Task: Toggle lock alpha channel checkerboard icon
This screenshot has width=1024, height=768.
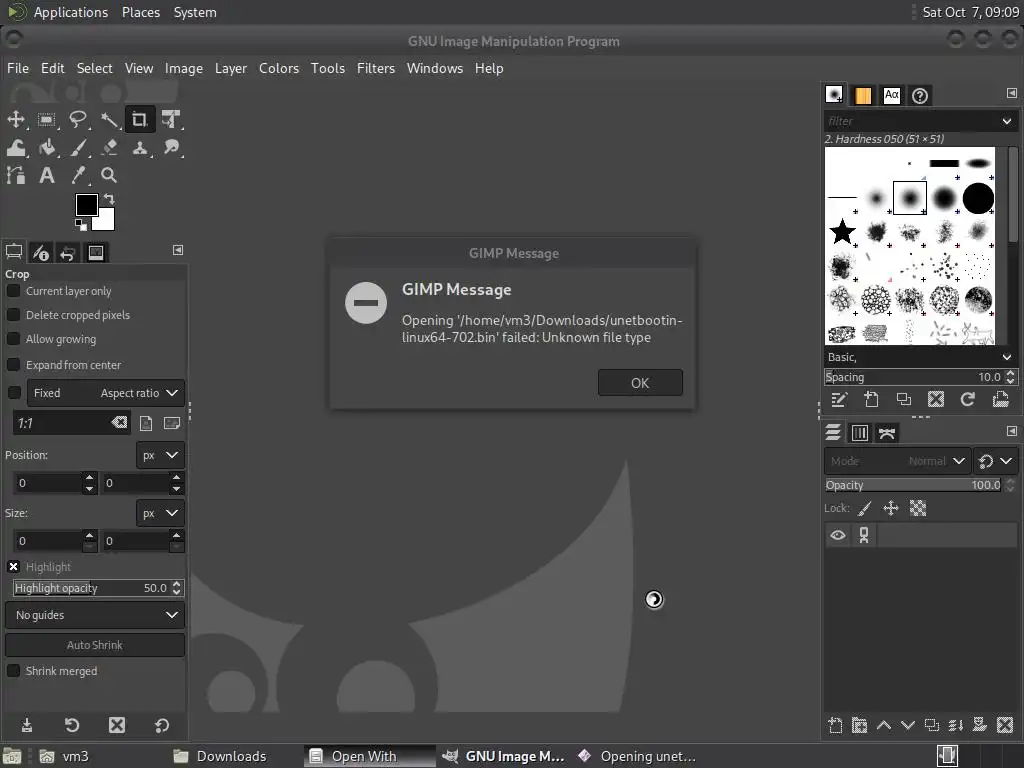Action: pyautogui.click(x=918, y=508)
